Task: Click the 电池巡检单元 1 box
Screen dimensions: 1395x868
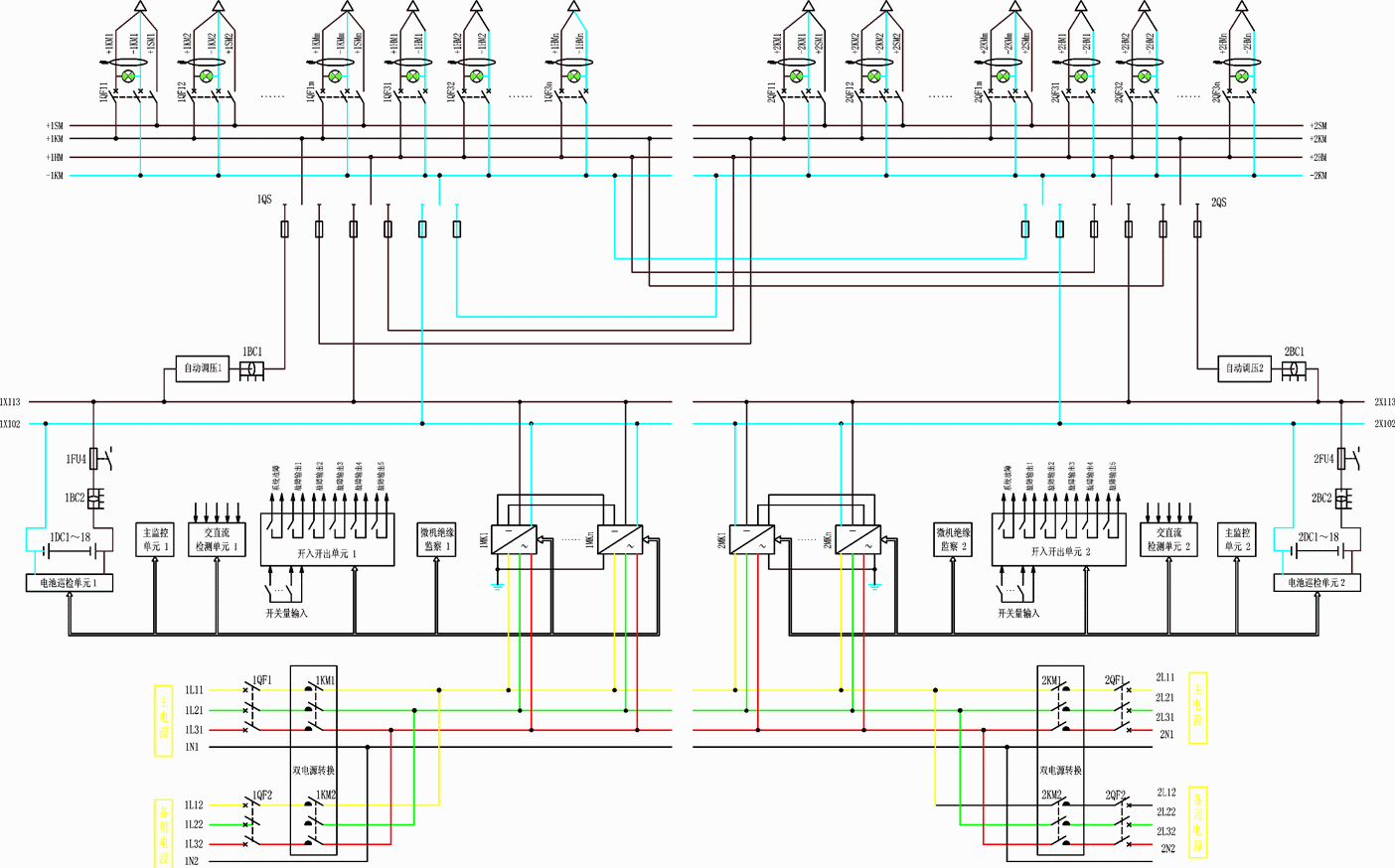Action: point(69,583)
